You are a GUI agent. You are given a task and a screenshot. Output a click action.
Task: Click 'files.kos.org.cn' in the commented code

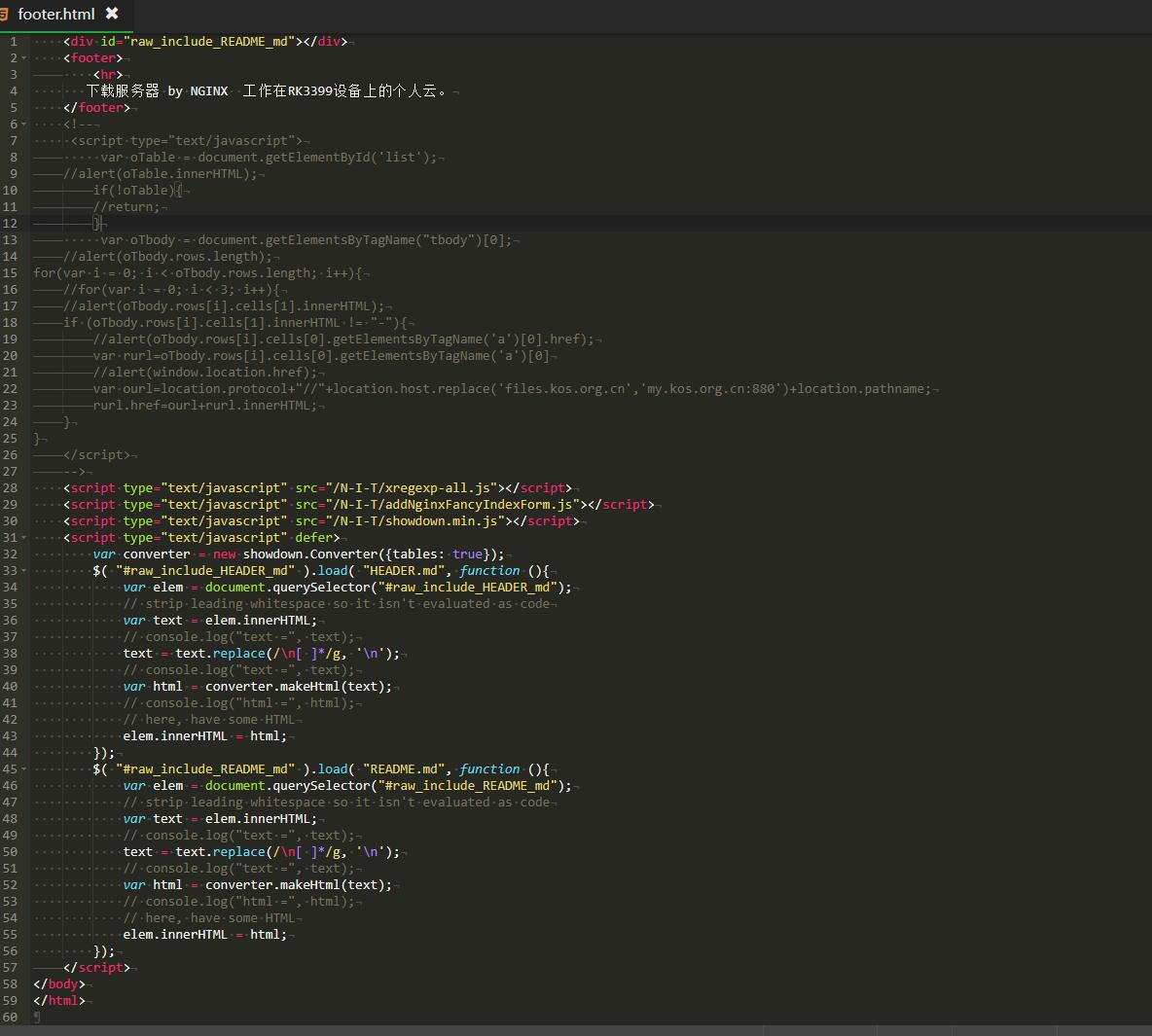565,389
